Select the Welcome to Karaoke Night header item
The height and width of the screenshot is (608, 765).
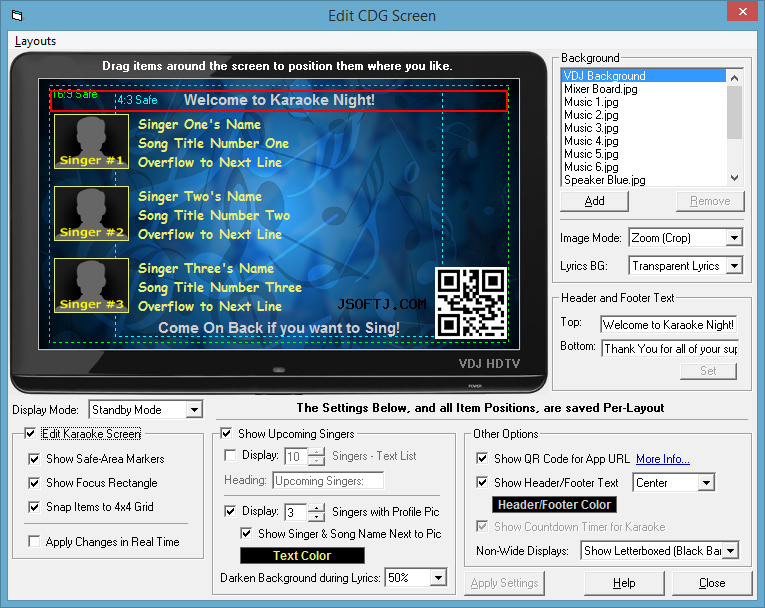point(279,100)
